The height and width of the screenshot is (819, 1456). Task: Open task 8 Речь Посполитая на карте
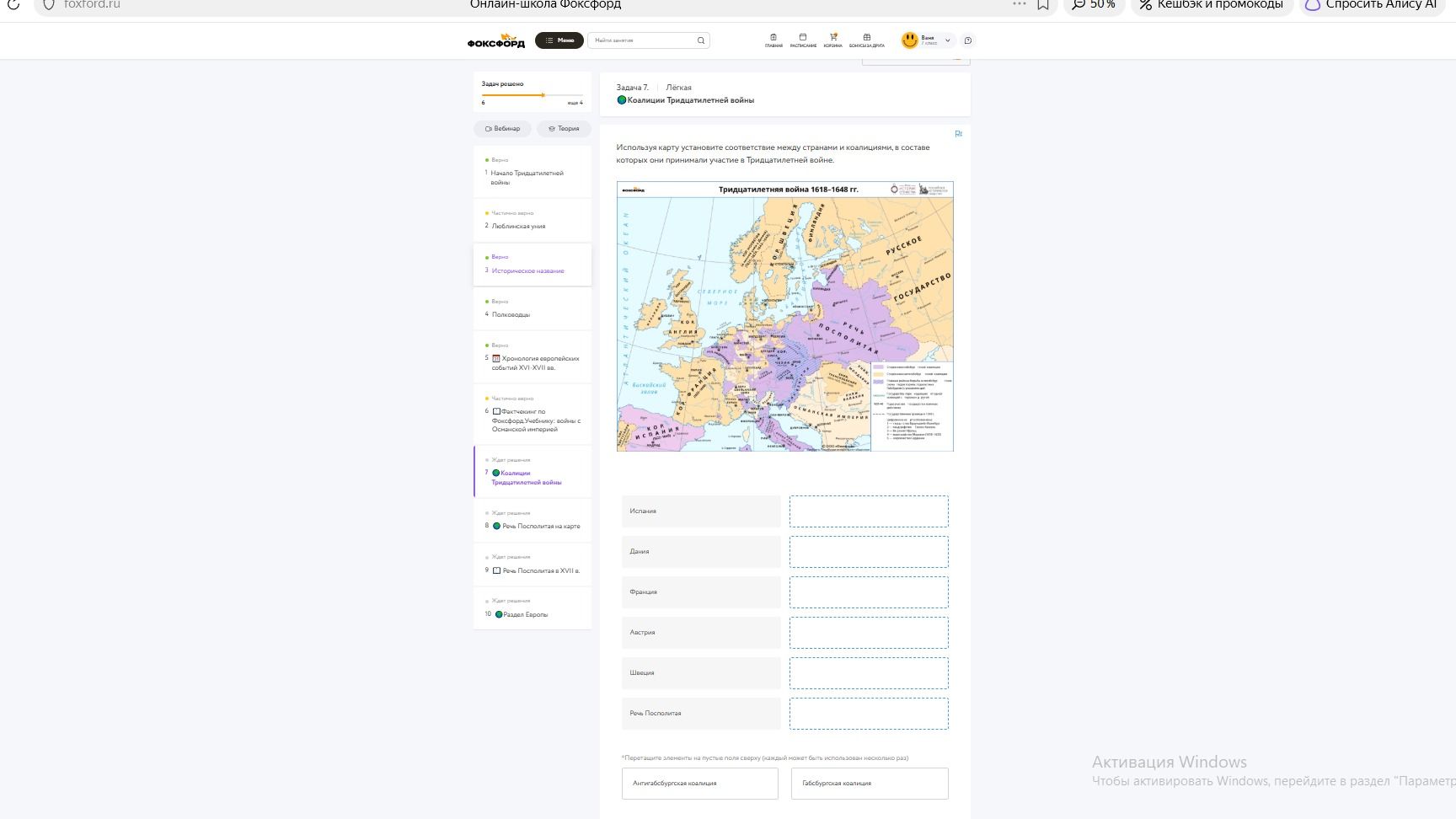click(533, 520)
